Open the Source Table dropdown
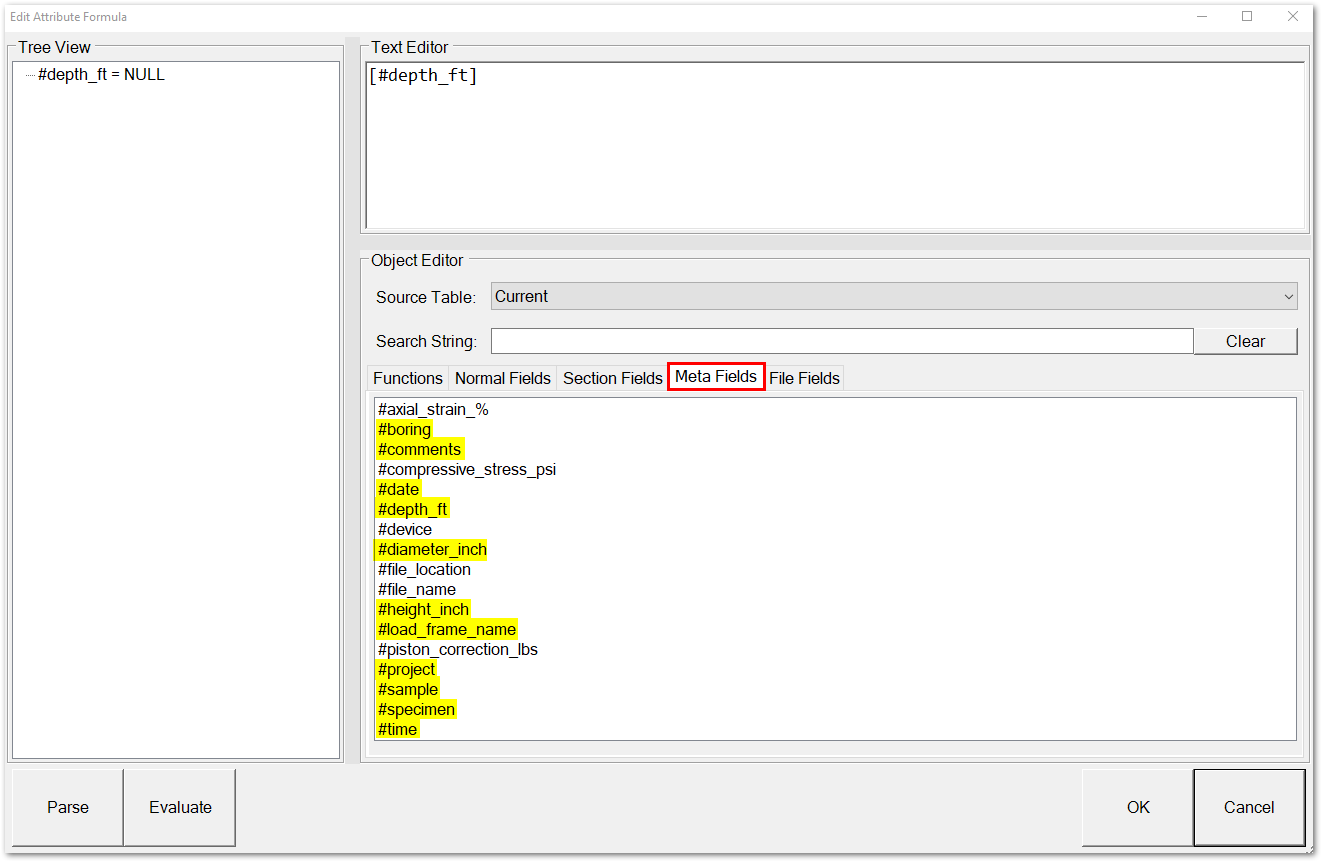 (x=1283, y=296)
